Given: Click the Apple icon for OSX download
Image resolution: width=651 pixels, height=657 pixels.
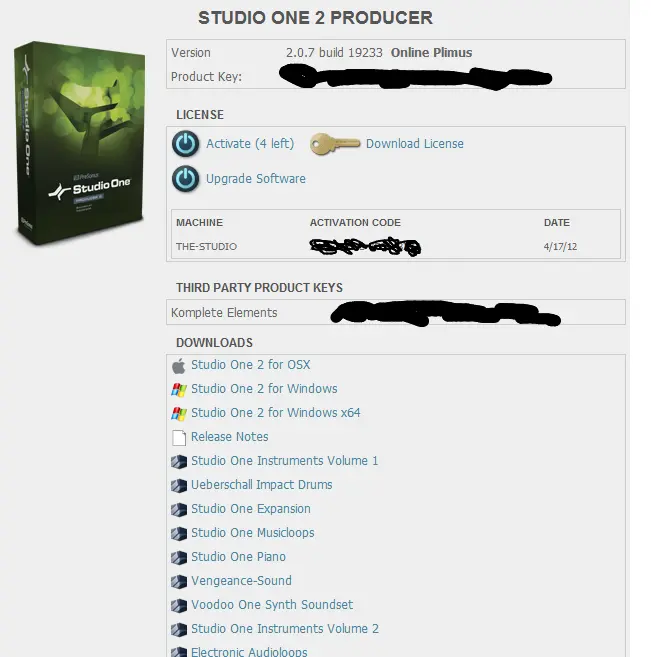Looking at the screenshot, I should [x=179, y=366].
